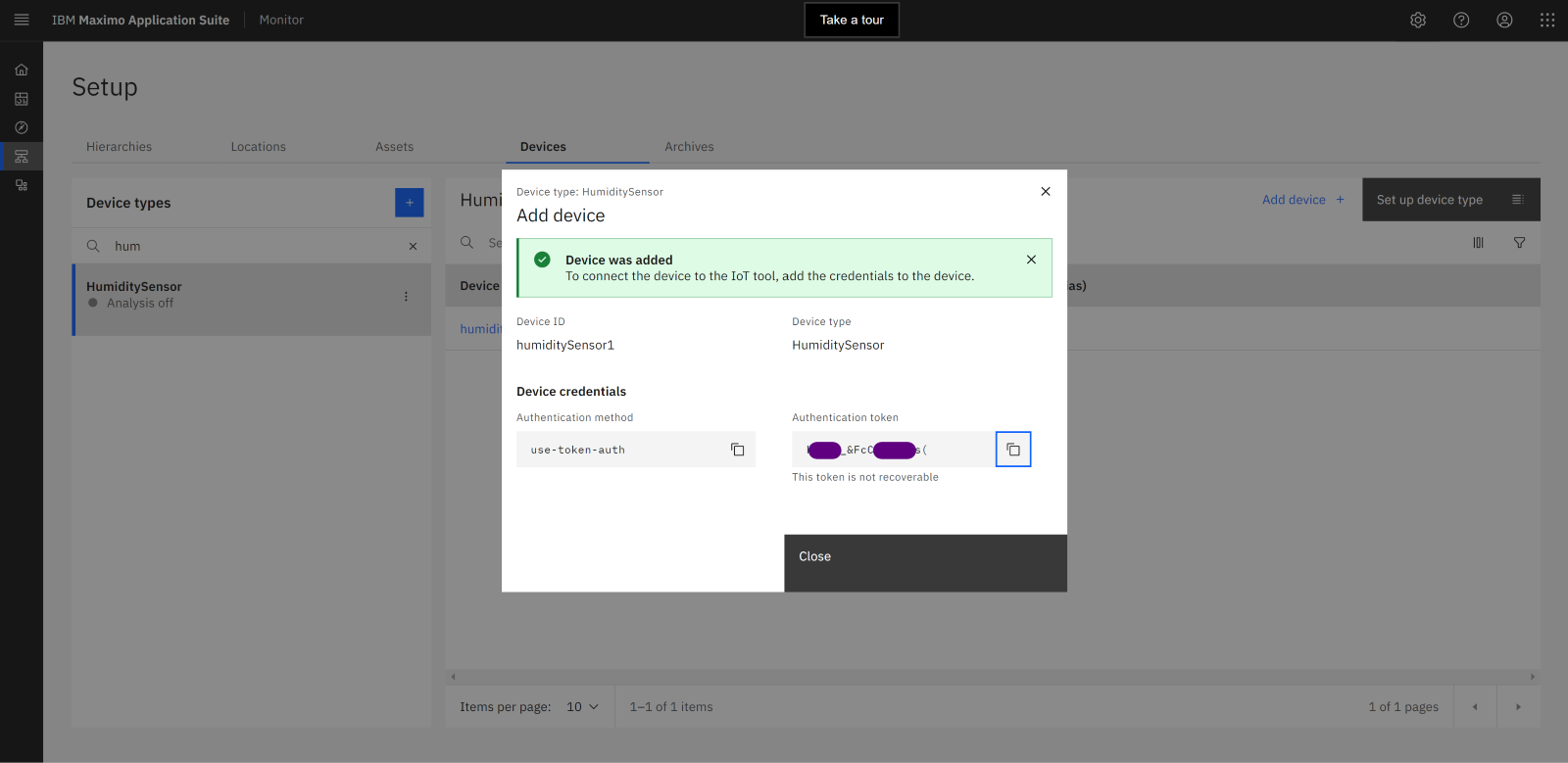
Task: Switch to the Archives tab
Action: point(689,147)
